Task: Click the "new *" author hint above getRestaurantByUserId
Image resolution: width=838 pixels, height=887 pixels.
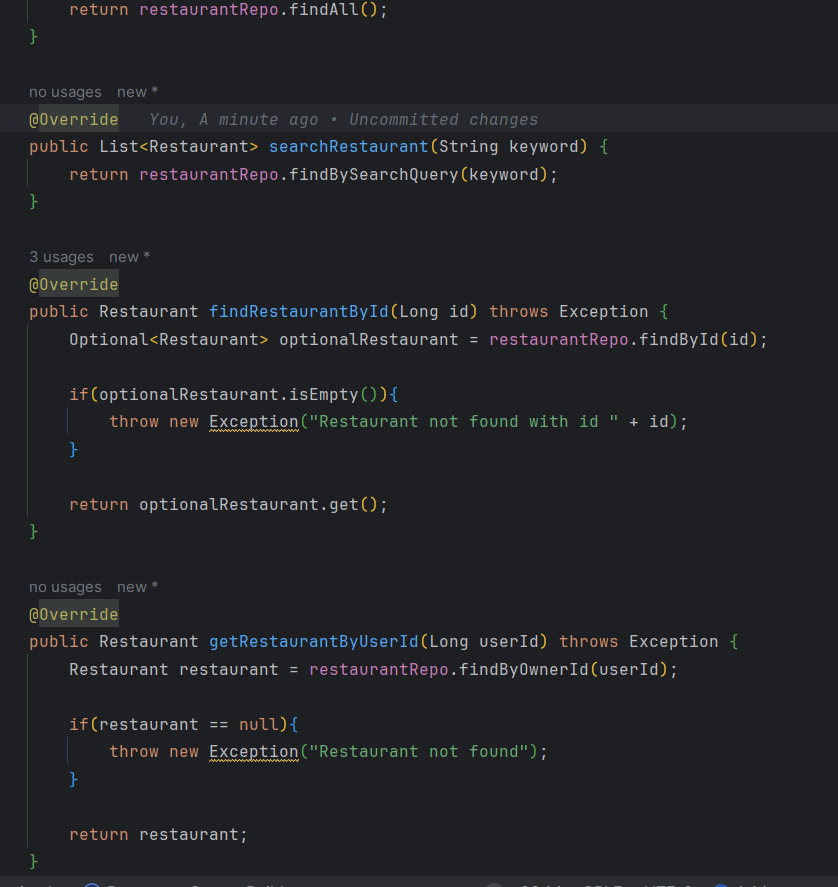Action: (x=137, y=587)
